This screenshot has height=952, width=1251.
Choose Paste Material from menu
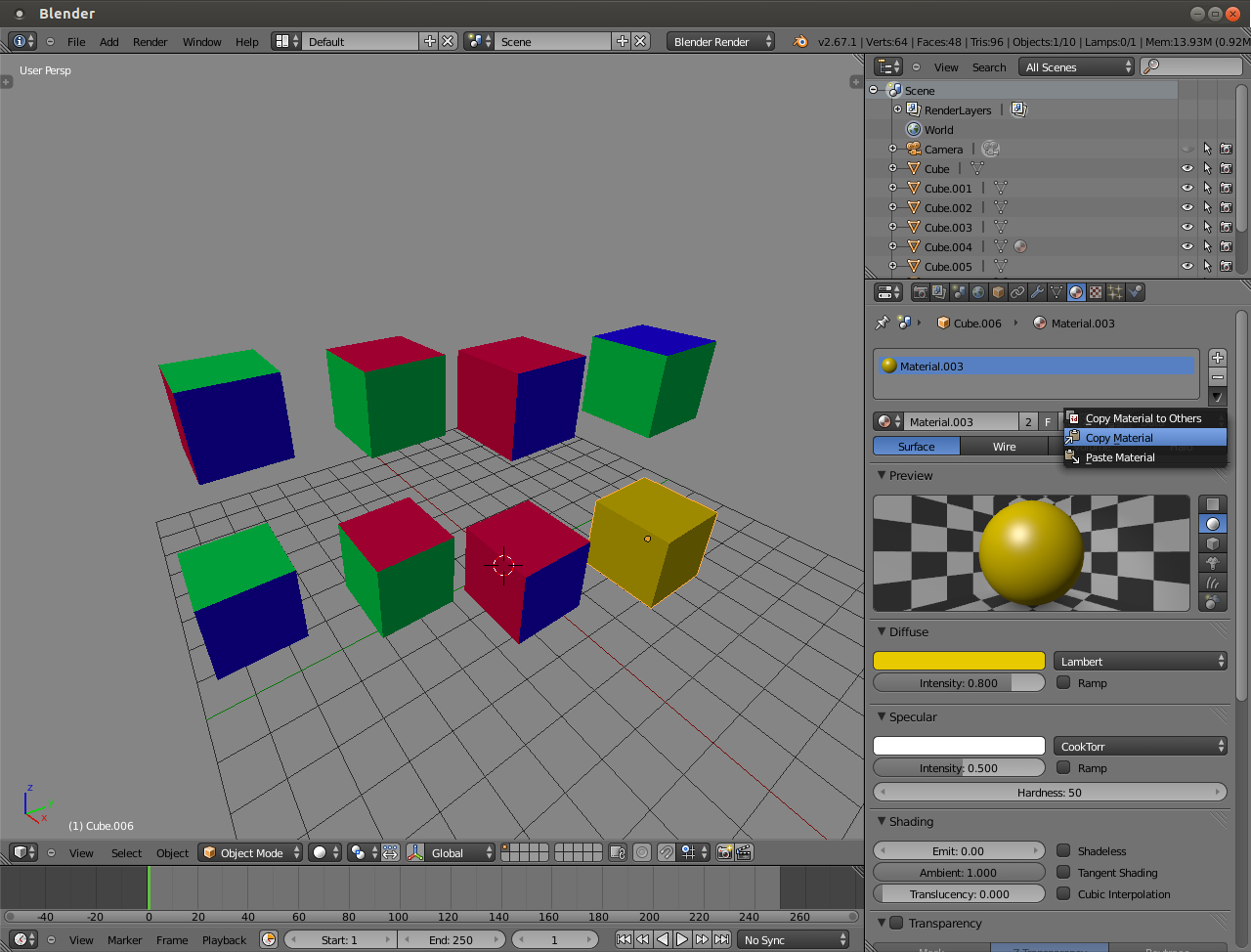tap(1145, 457)
